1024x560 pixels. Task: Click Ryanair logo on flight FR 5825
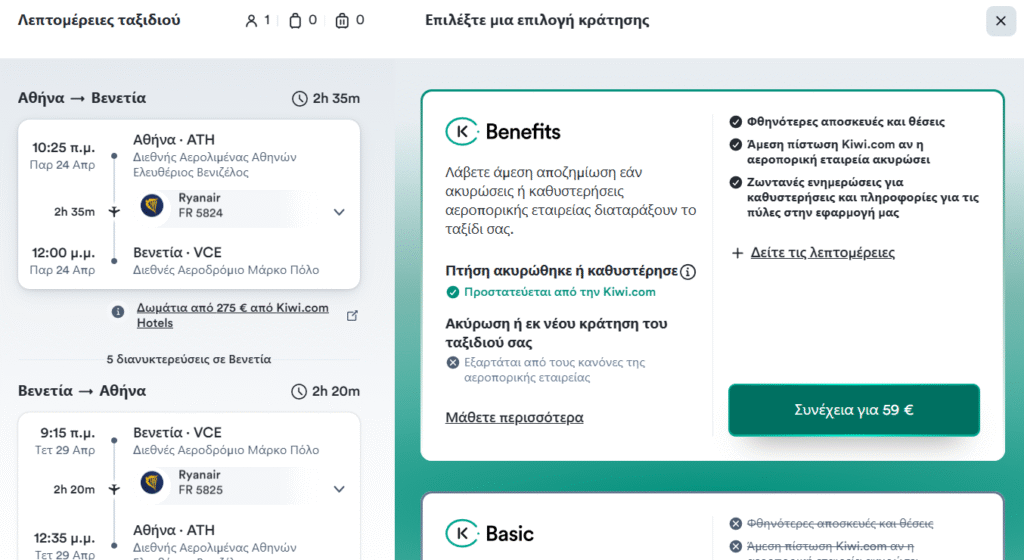153,483
